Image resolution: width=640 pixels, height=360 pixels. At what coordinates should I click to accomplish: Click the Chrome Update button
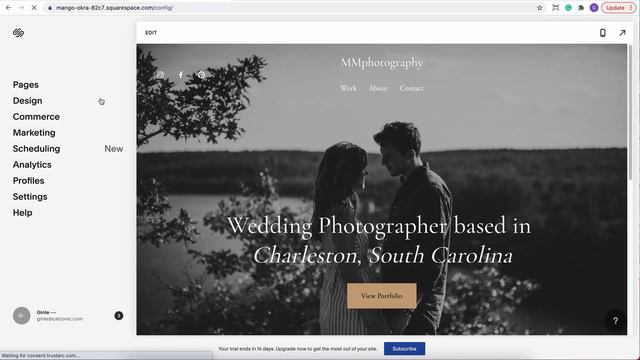618,8
